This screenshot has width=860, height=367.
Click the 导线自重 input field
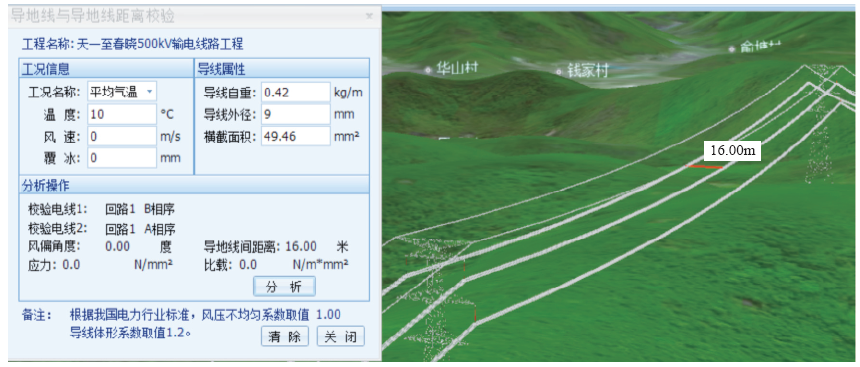click(296, 92)
